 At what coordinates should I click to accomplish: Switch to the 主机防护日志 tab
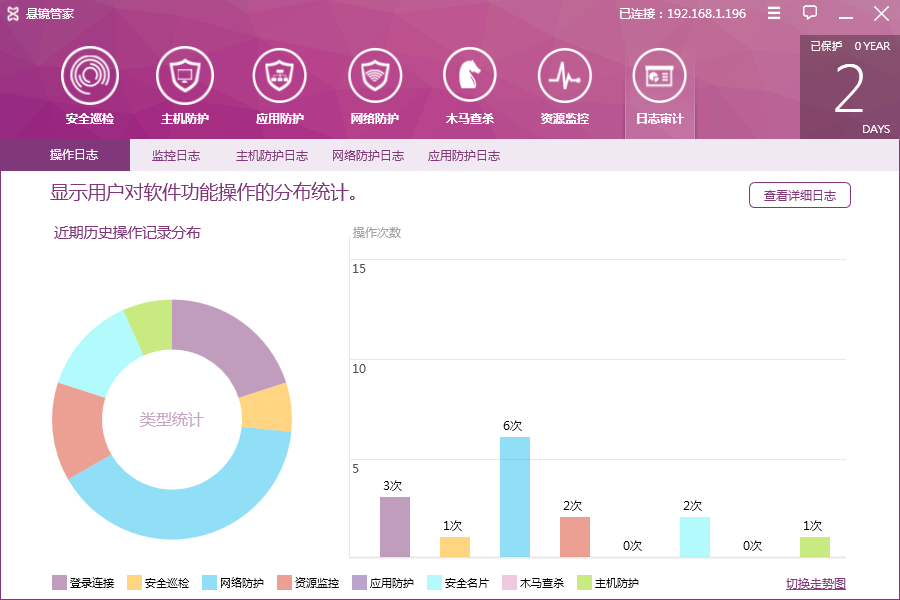click(272, 156)
